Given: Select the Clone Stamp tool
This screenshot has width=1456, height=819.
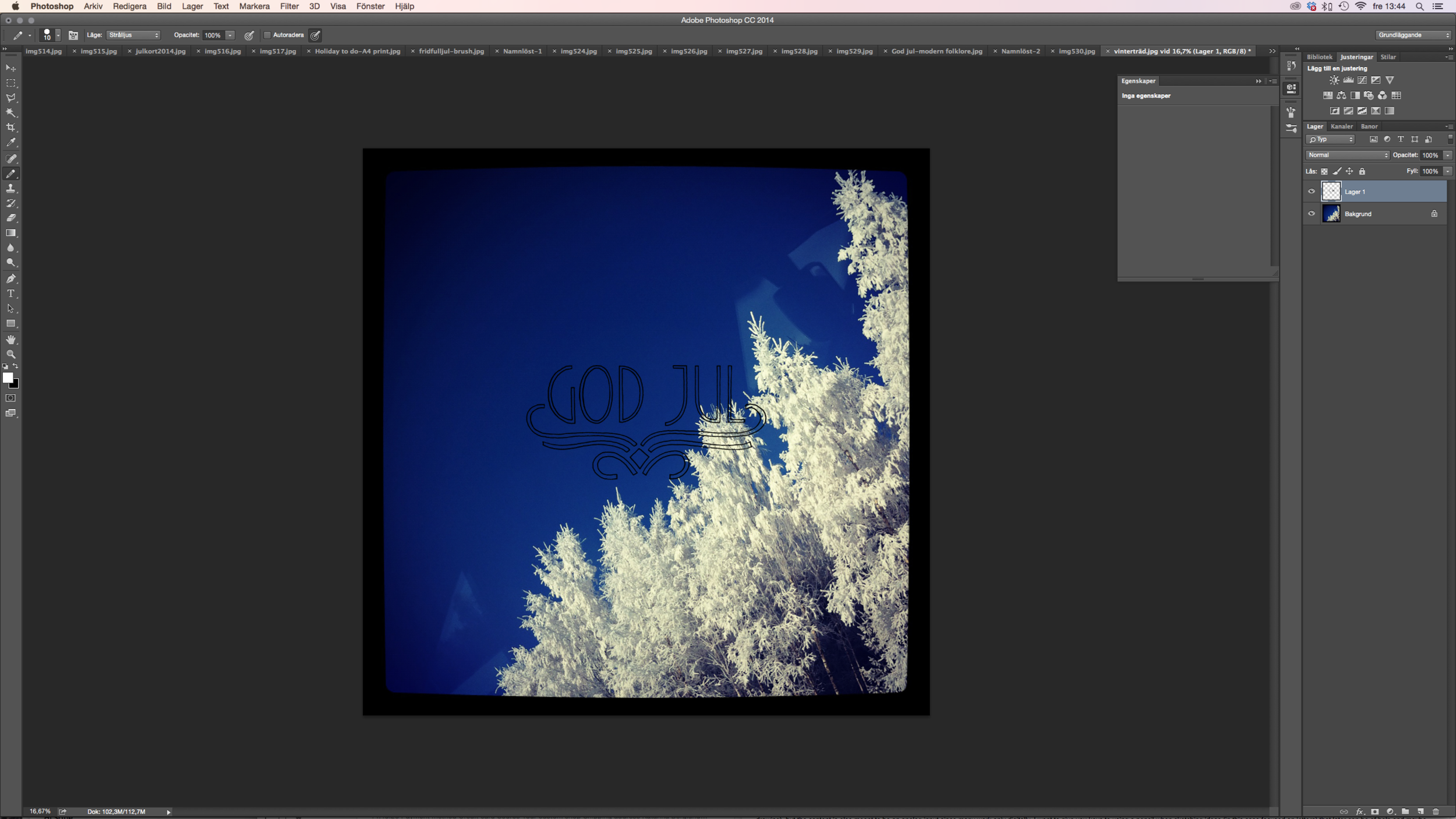Looking at the screenshot, I should click(x=10, y=188).
